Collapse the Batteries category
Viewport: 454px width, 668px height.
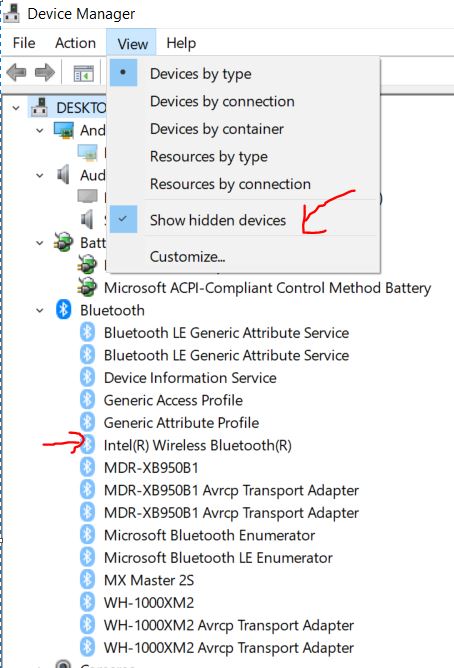[x=40, y=243]
